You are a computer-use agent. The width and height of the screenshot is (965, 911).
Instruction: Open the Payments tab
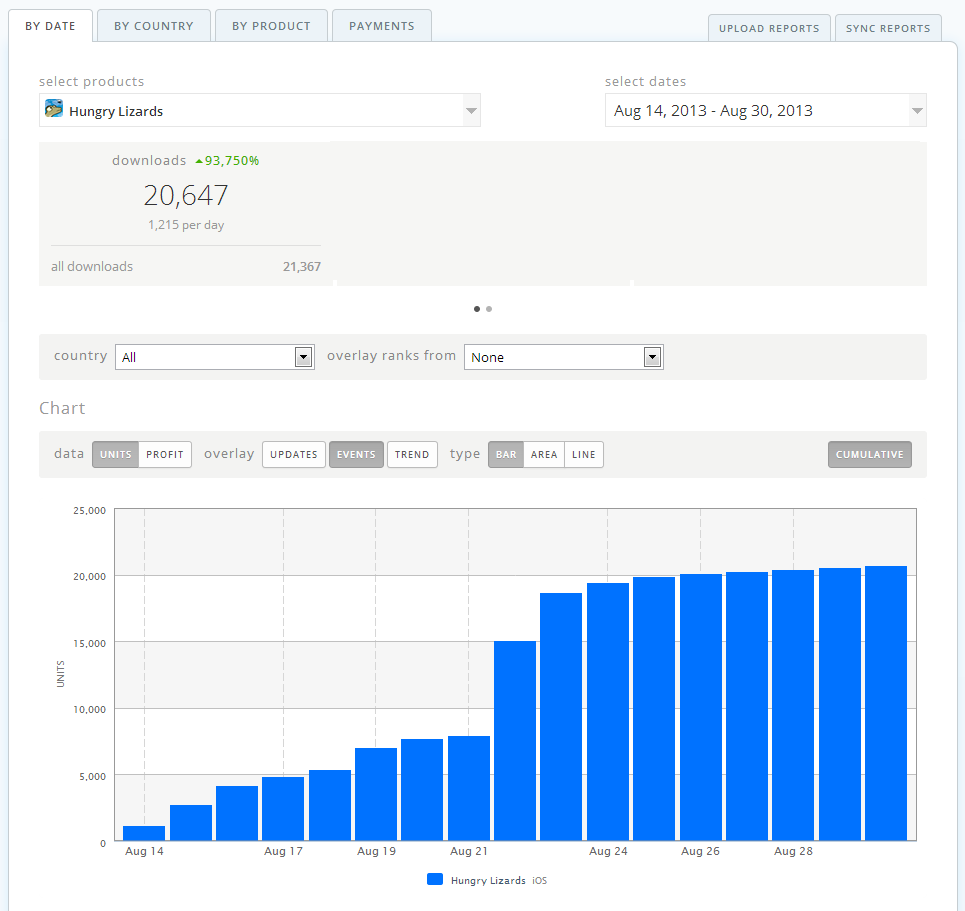[382, 26]
